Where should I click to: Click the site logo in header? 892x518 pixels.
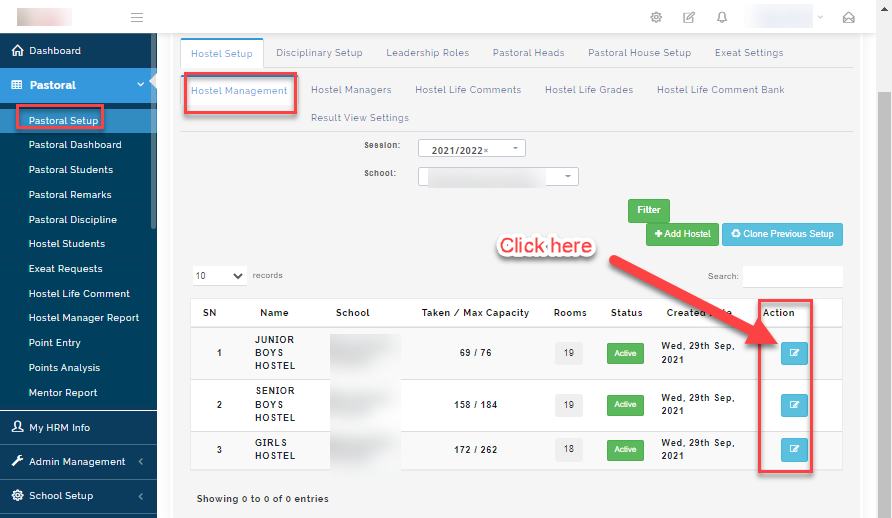(44, 17)
